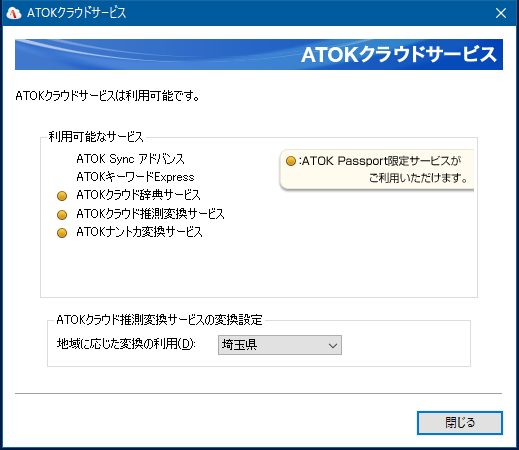519x450 pixels.
Task: Click the orange dot beside ATOKクラウド推測変換サービス
Action: tap(62, 214)
